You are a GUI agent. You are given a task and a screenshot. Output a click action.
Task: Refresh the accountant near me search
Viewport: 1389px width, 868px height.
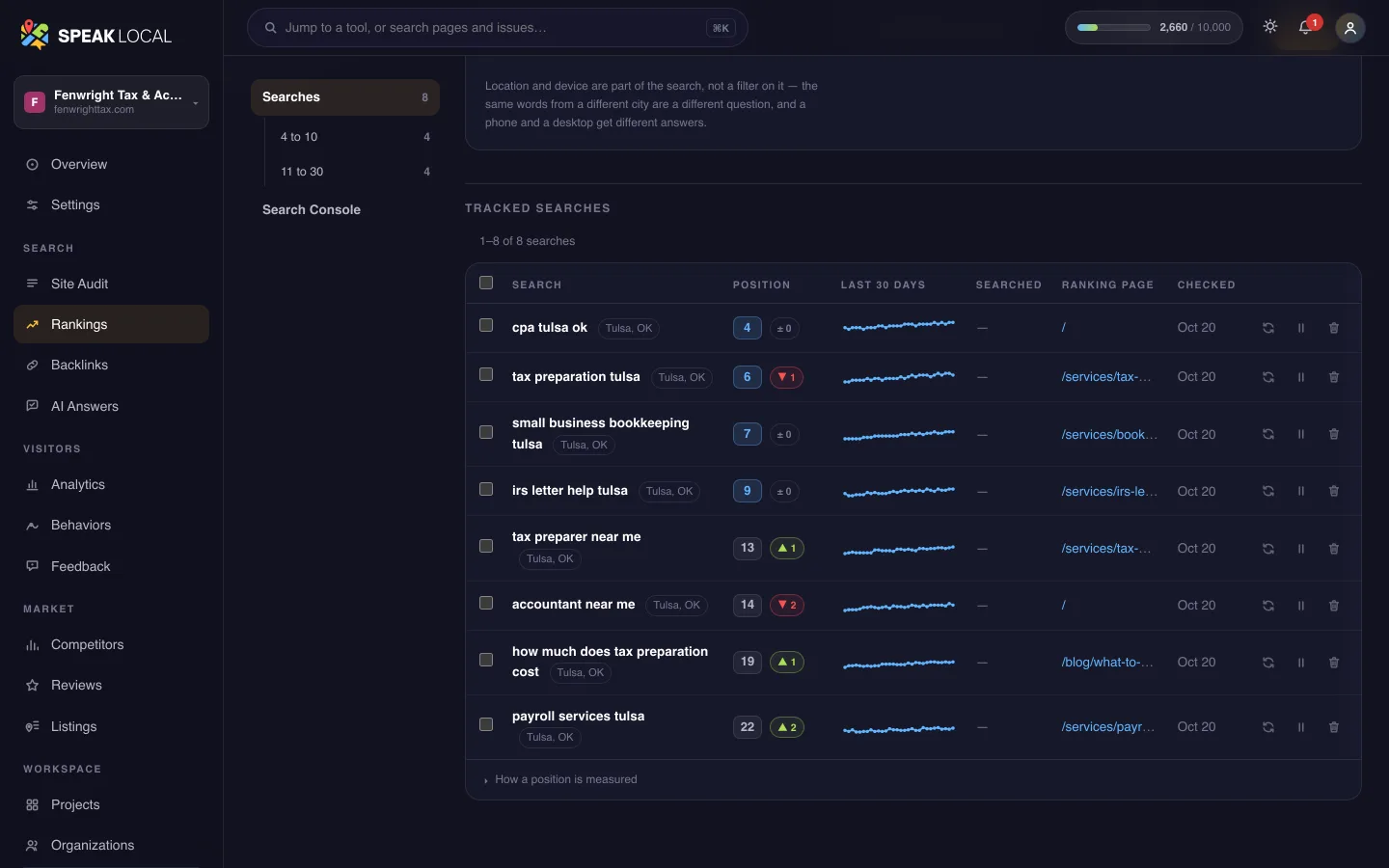[x=1268, y=606]
